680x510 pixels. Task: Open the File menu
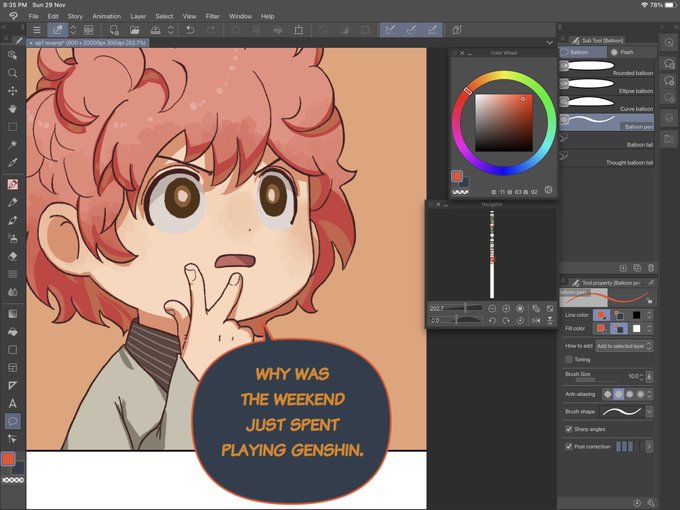(x=33, y=16)
